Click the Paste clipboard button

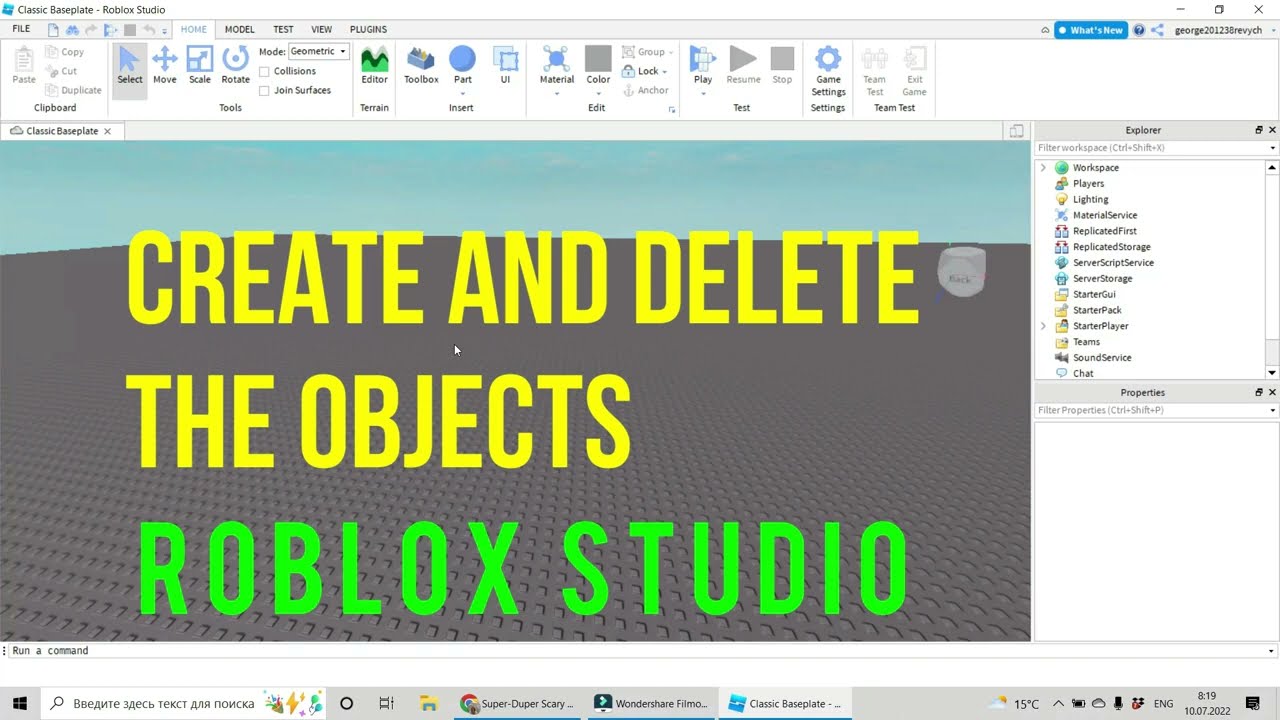pyautogui.click(x=24, y=66)
